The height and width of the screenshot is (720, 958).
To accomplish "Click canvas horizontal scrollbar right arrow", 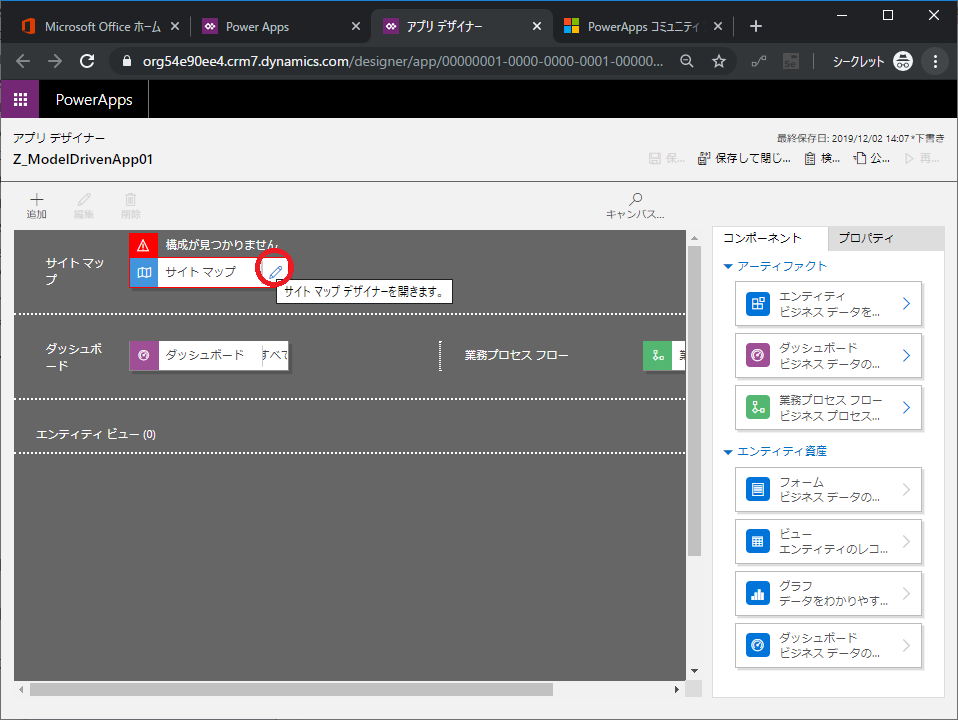I will pos(677,689).
